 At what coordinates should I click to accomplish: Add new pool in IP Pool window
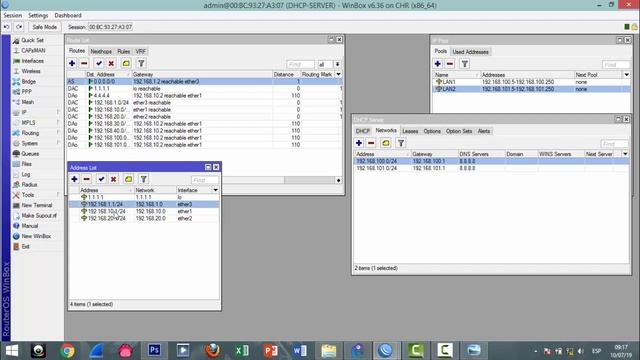(x=438, y=64)
